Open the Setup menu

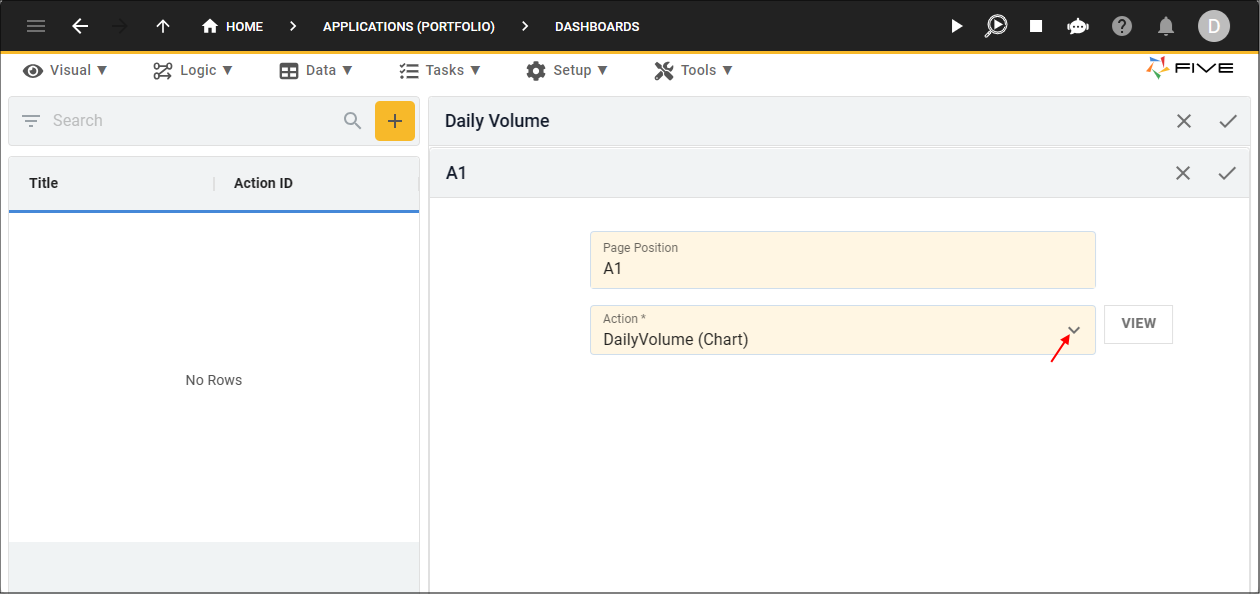coord(567,70)
